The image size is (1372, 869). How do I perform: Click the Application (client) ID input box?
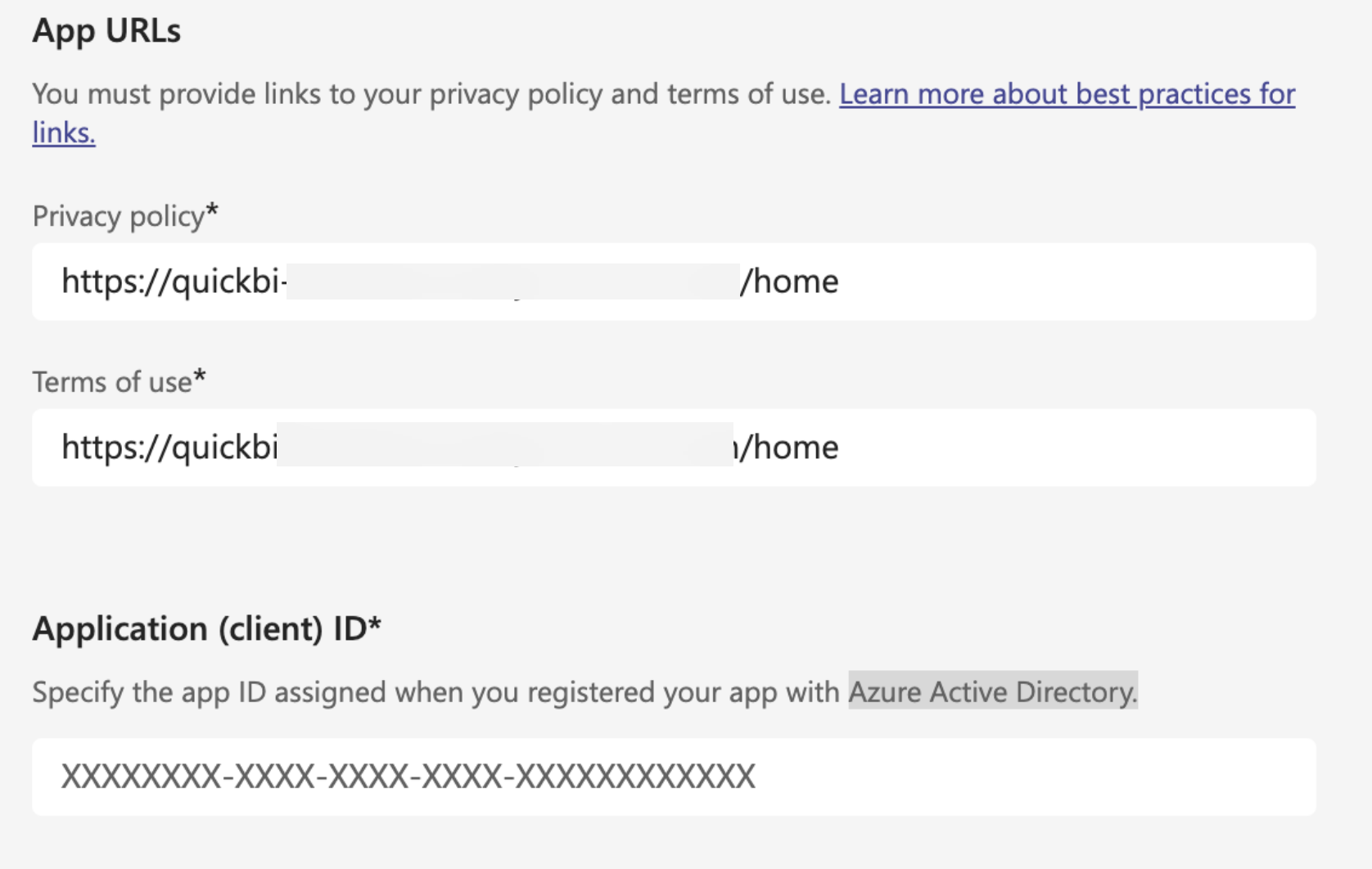click(1023, 777)
